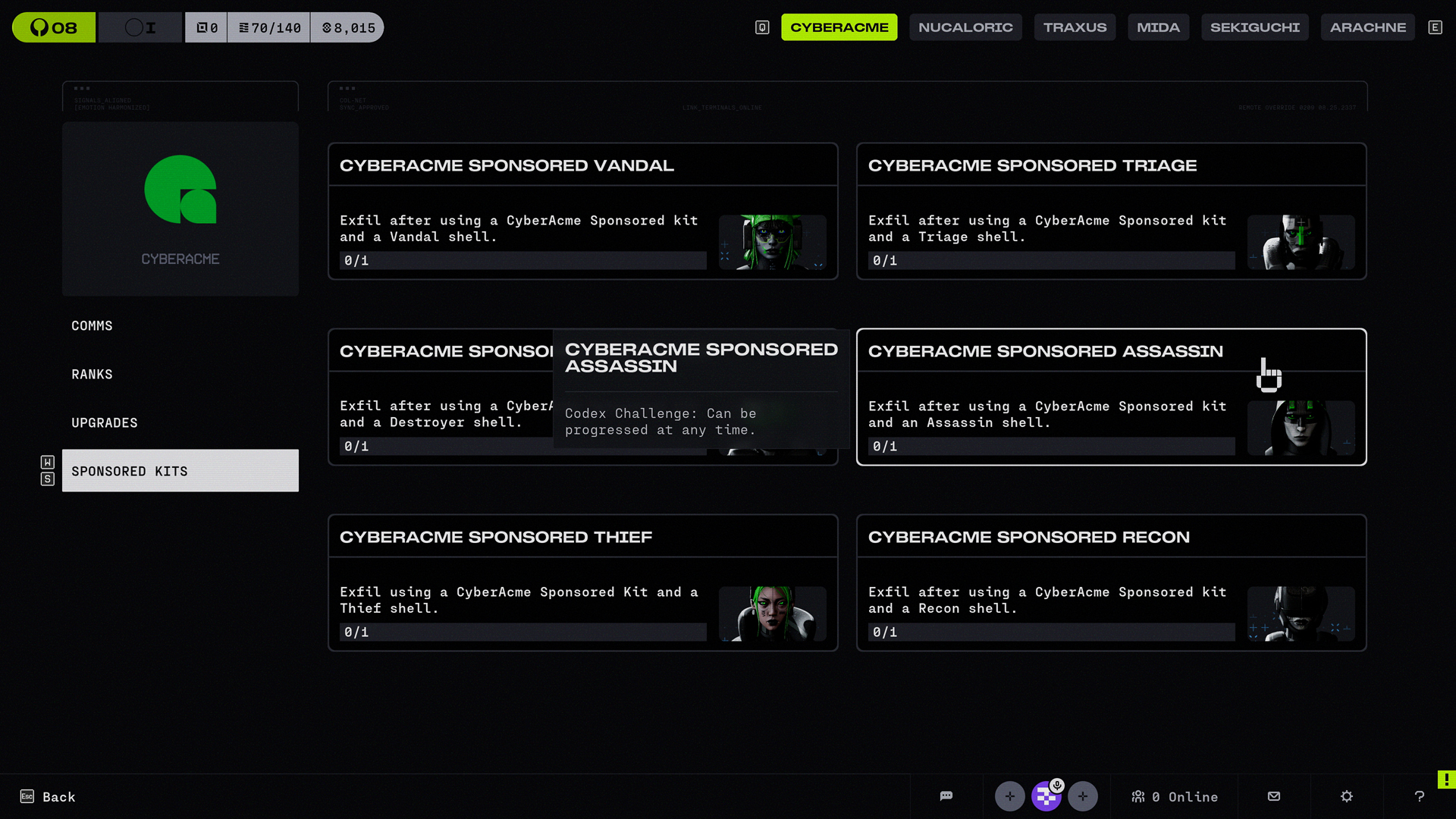Add squad member via left plus slot
This screenshot has height=819, width=1456.
1009,796
